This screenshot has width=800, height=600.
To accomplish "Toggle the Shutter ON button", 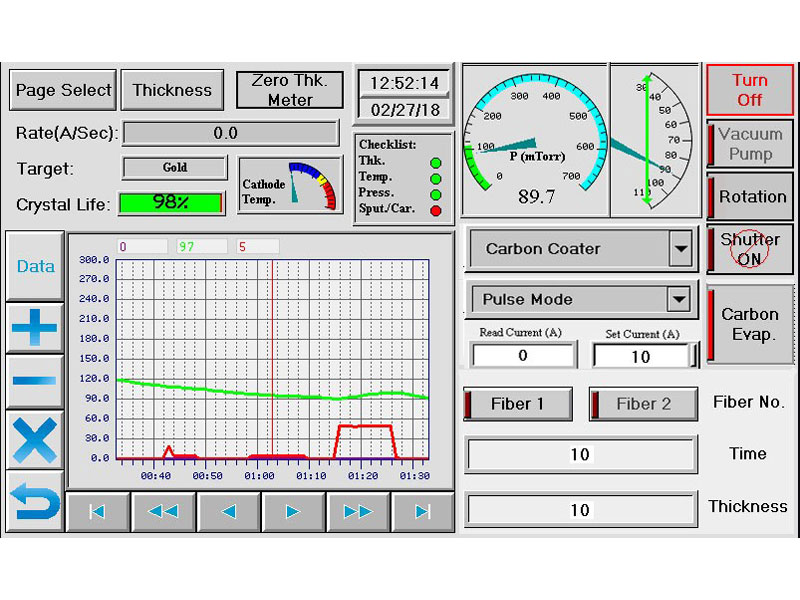I will tap(751, 249).
